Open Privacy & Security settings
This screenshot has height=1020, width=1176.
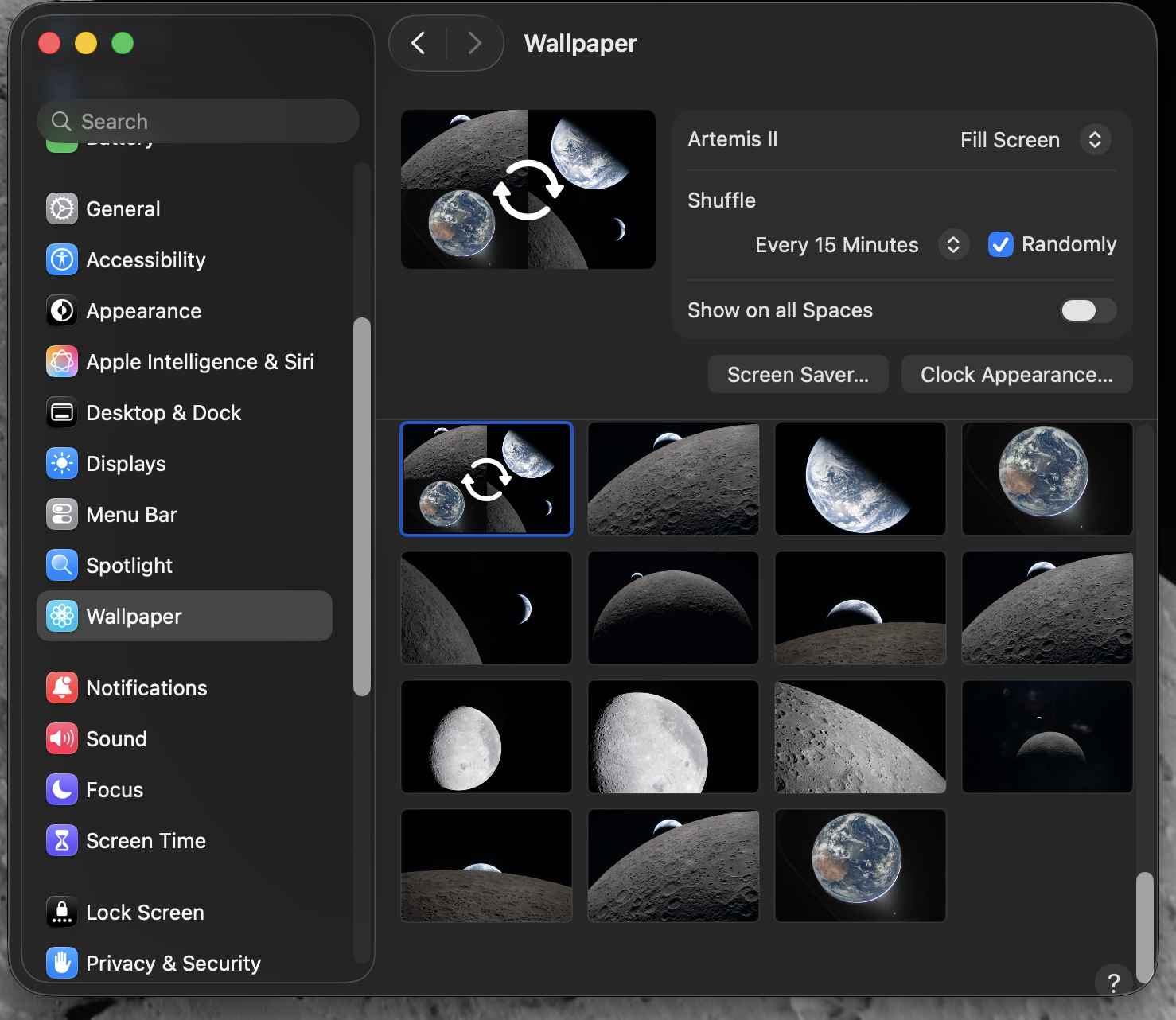pyautogui.click(x=61, y=963)
